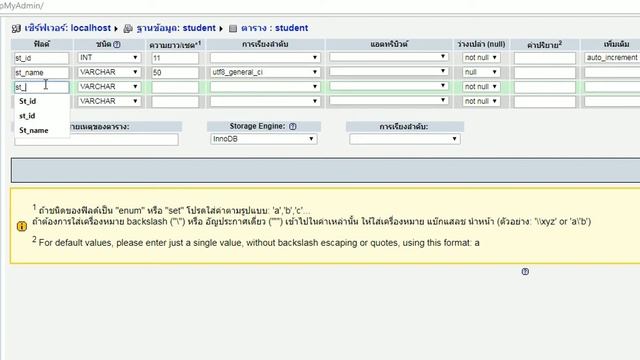Open the table collation dropdown
The width and height of the screenshot is (640, 360).
(x=405, y=139)
